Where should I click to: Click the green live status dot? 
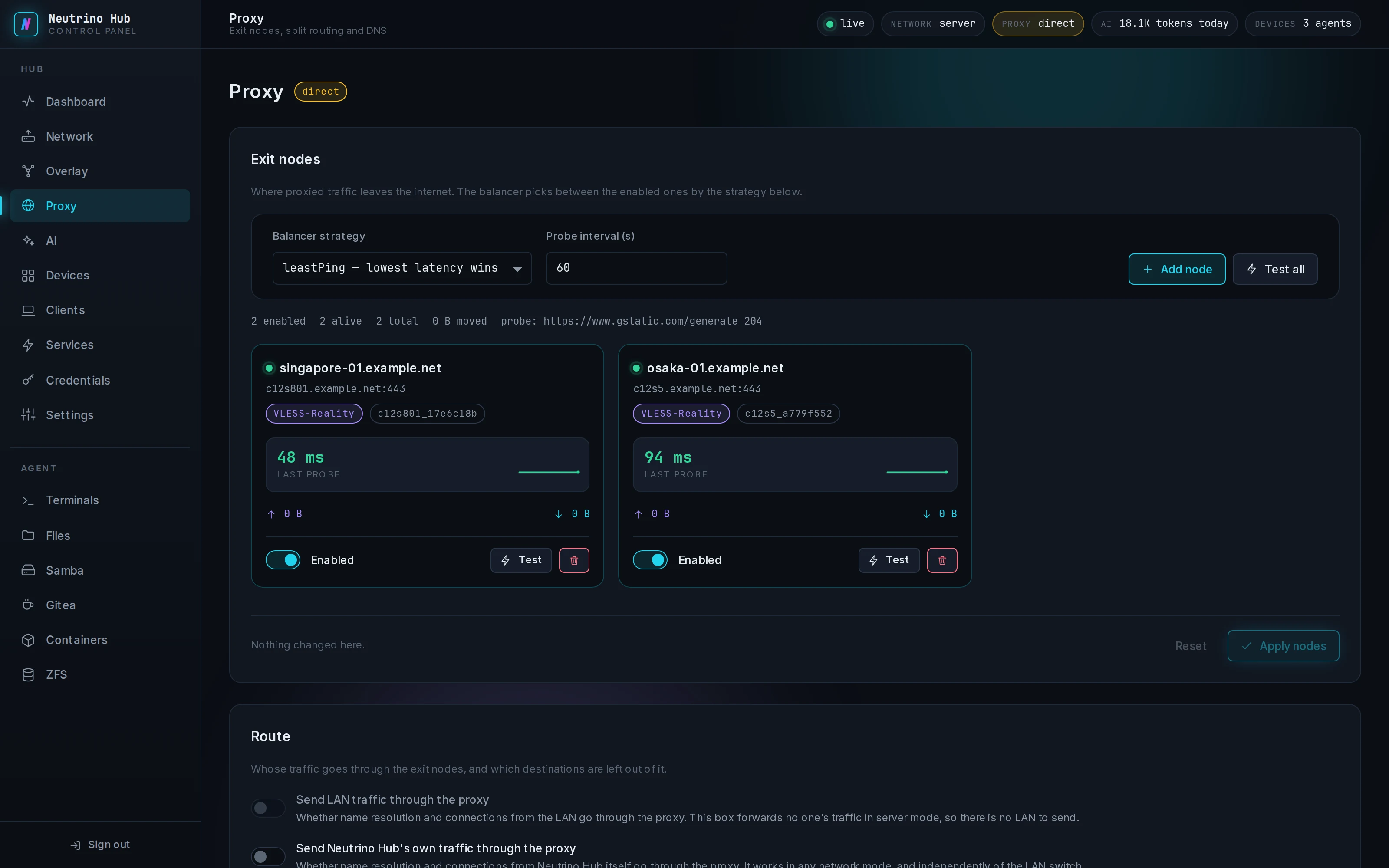pyautogui.click(x=829, y=24)
